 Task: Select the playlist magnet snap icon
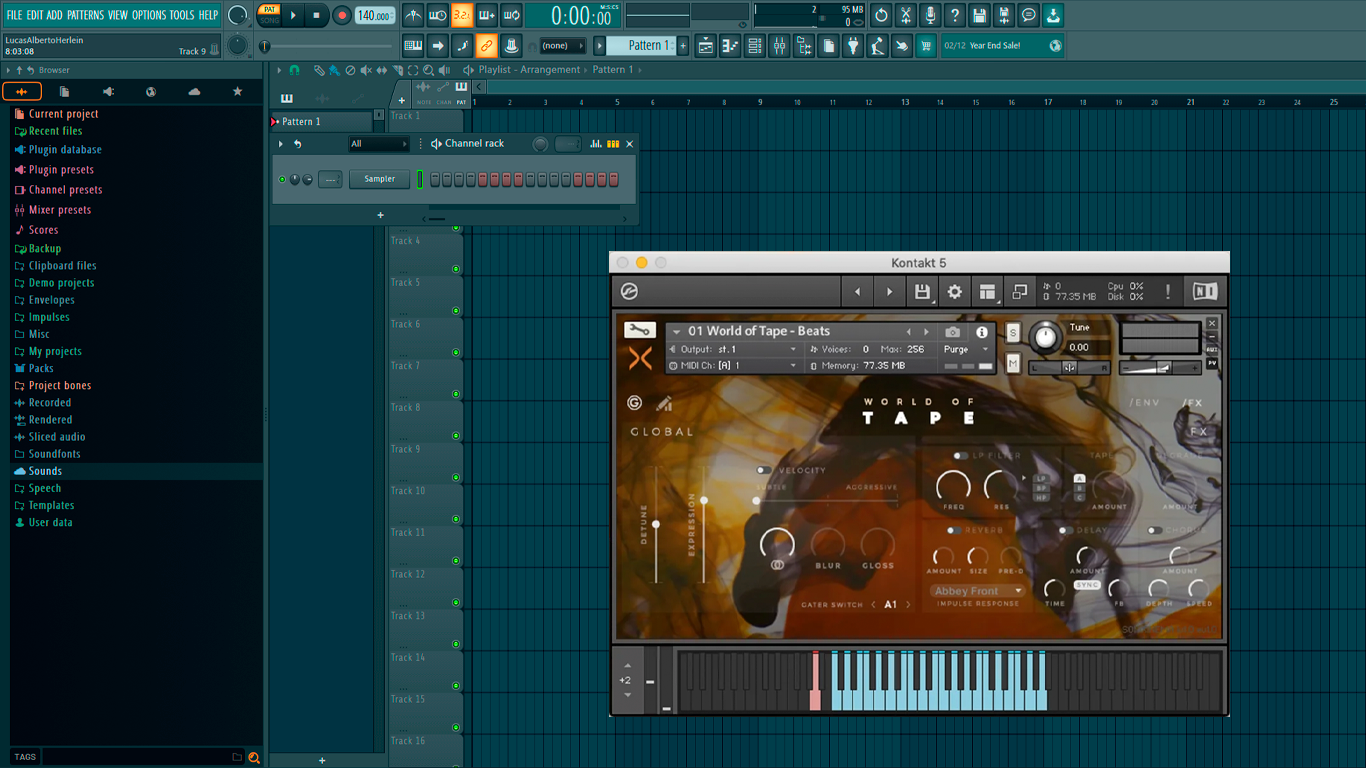[x=294, y=70]
